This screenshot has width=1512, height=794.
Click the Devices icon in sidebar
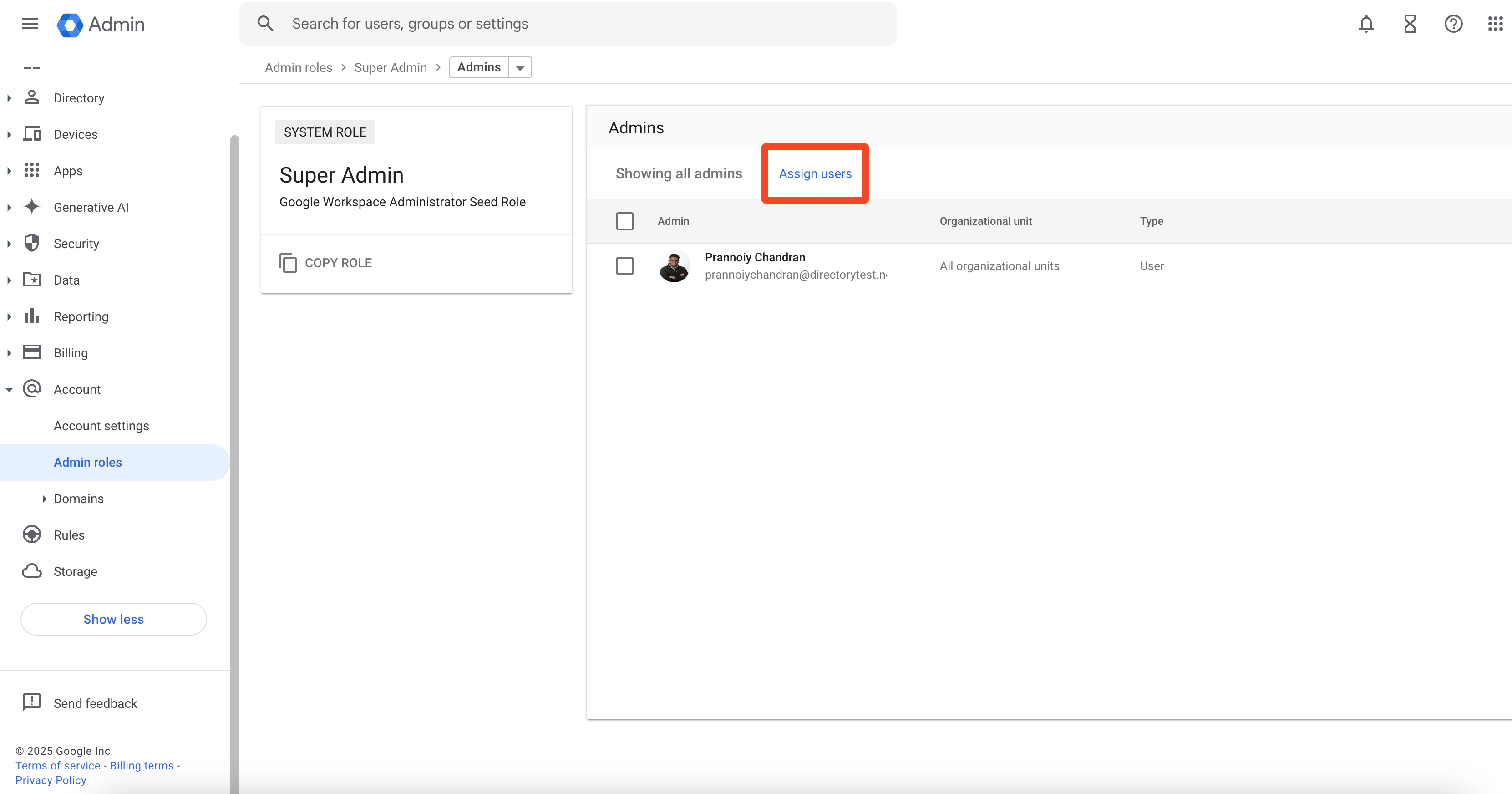pyautogui.click(x=32, y=134)
